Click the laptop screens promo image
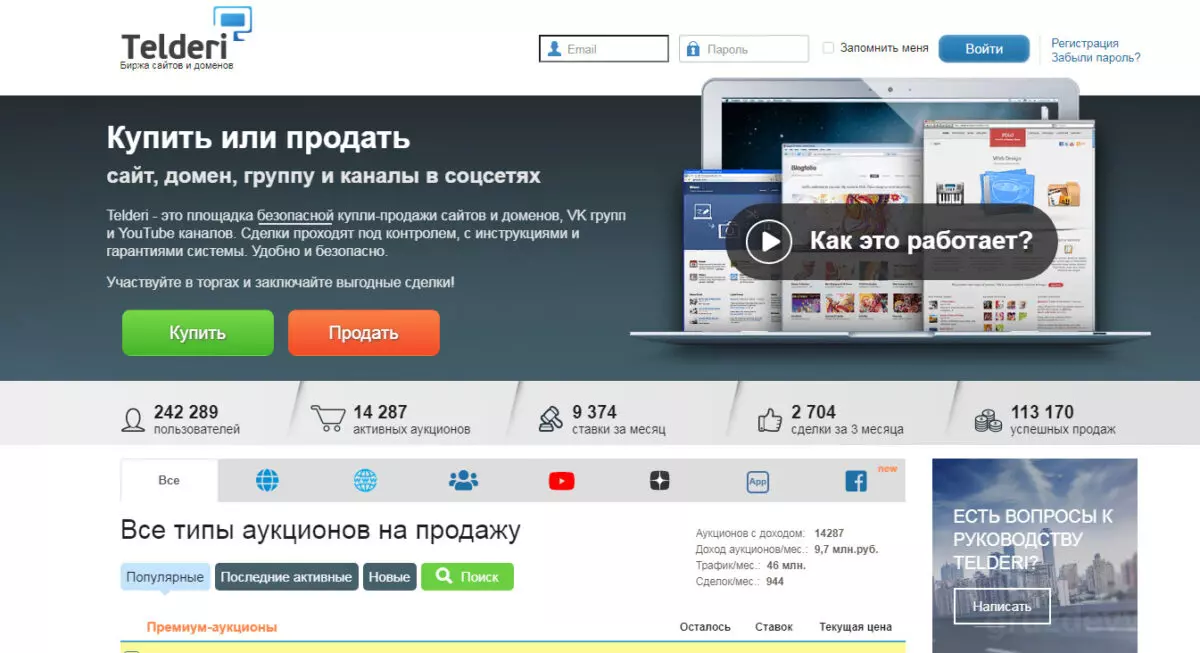Image resolution: width=1200 pixels, height=653 pixels. click(890, 215)
